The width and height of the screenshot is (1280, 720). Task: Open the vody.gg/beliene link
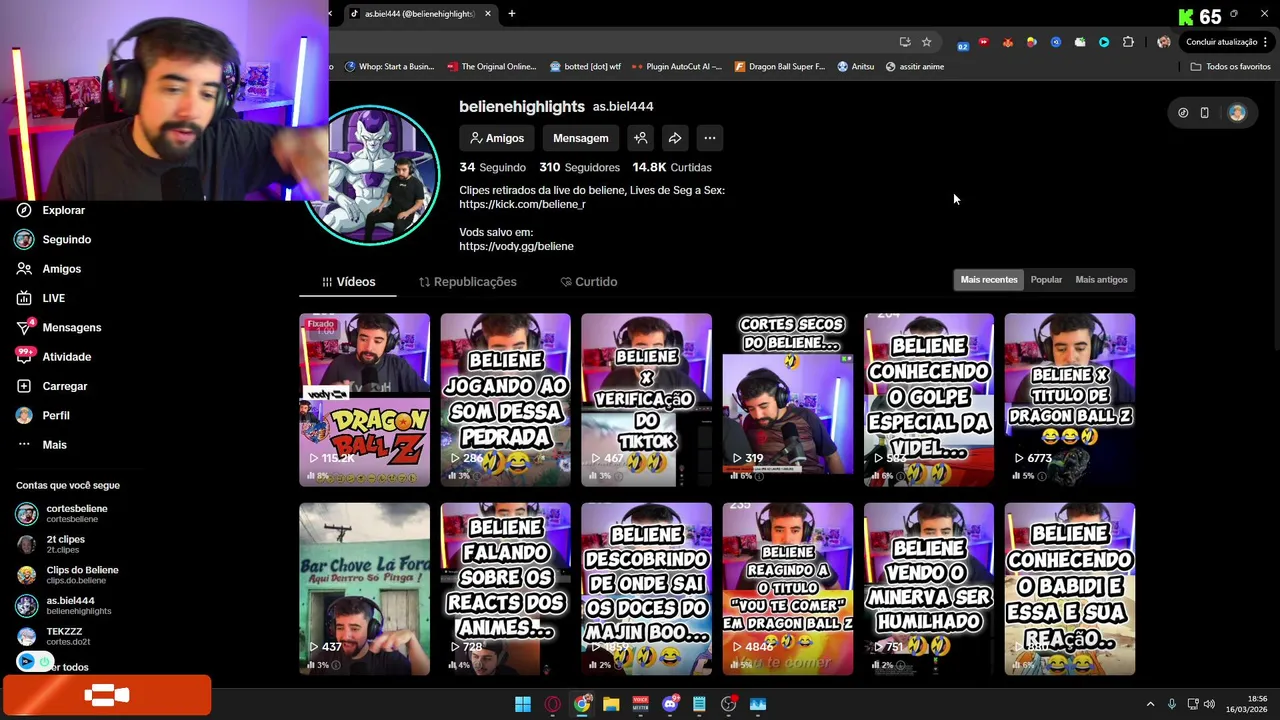pyautogui.click(x=516, y=246)
